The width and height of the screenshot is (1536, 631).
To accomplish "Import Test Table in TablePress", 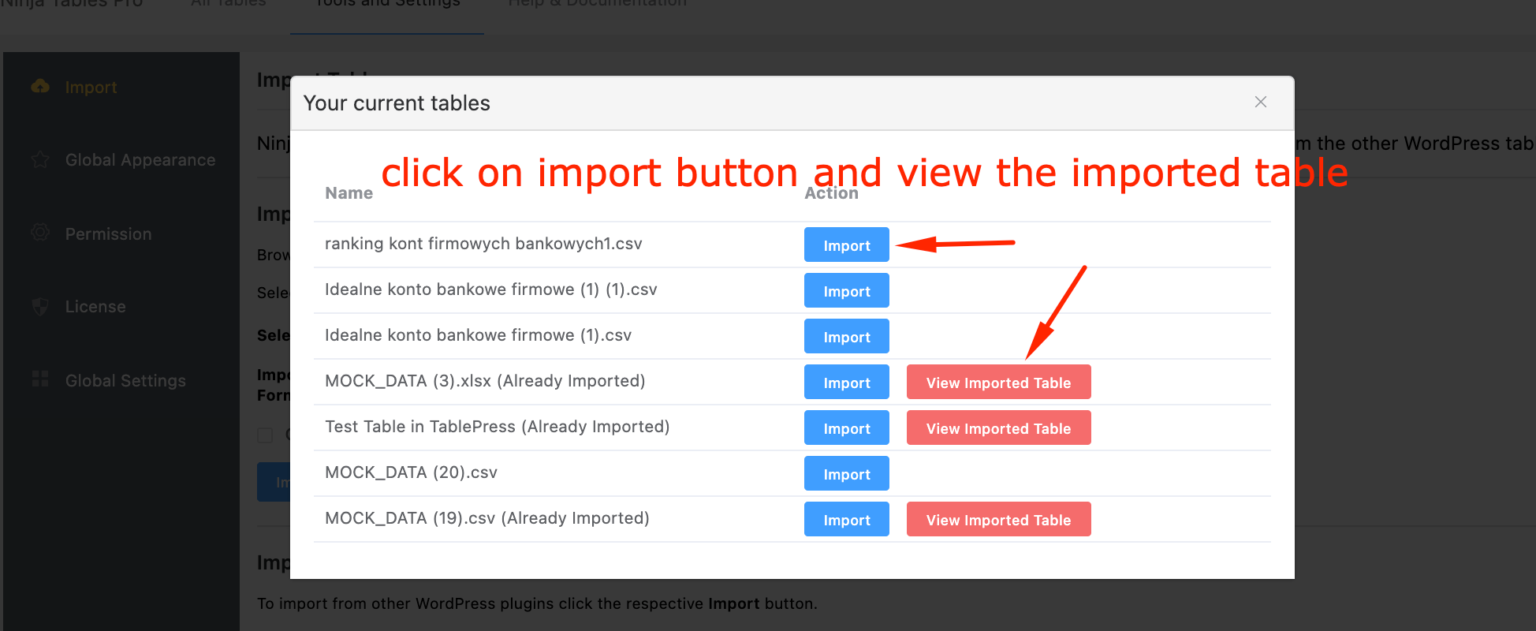I will [846, 427].
